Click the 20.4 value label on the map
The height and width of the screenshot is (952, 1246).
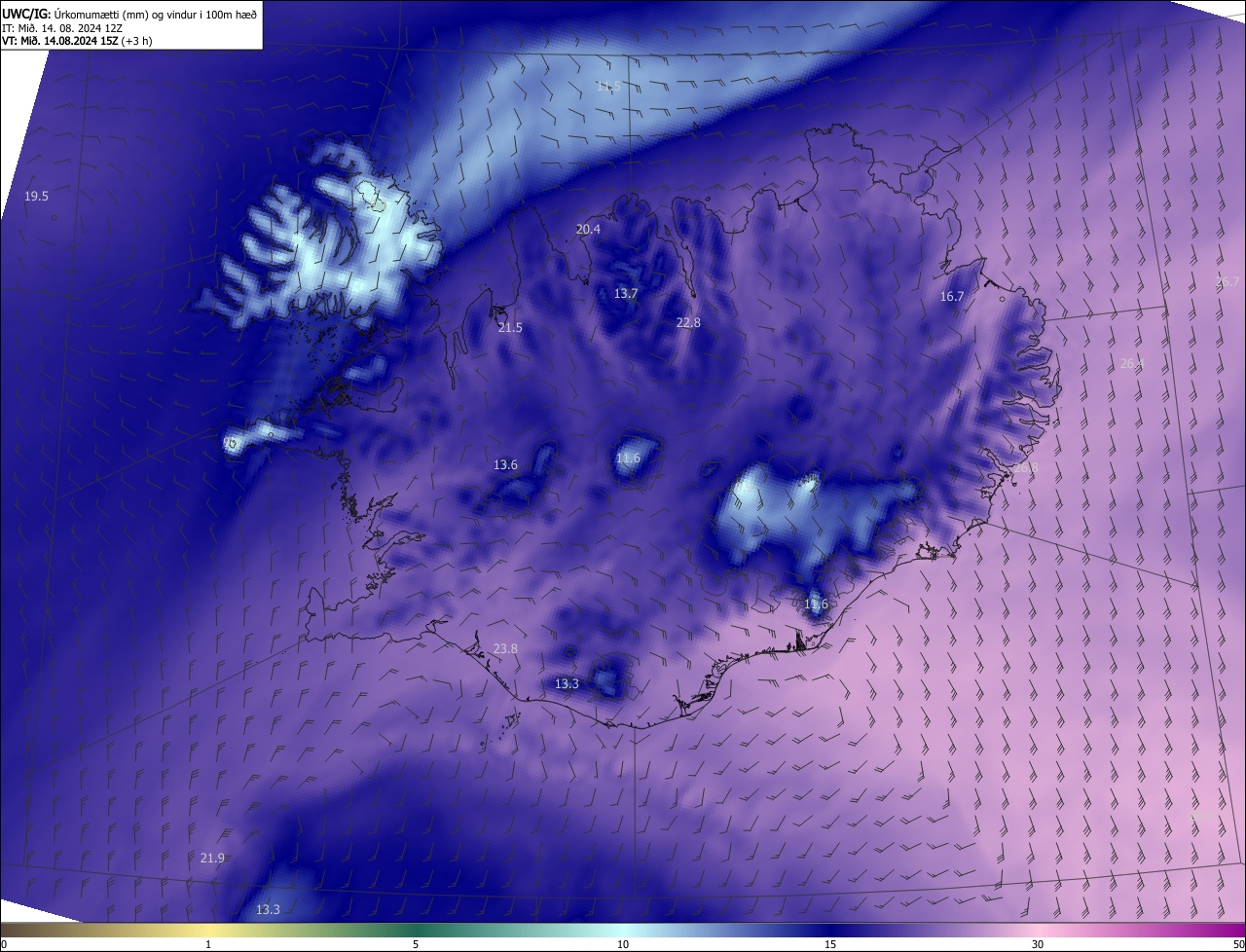(x=588, y=230)
